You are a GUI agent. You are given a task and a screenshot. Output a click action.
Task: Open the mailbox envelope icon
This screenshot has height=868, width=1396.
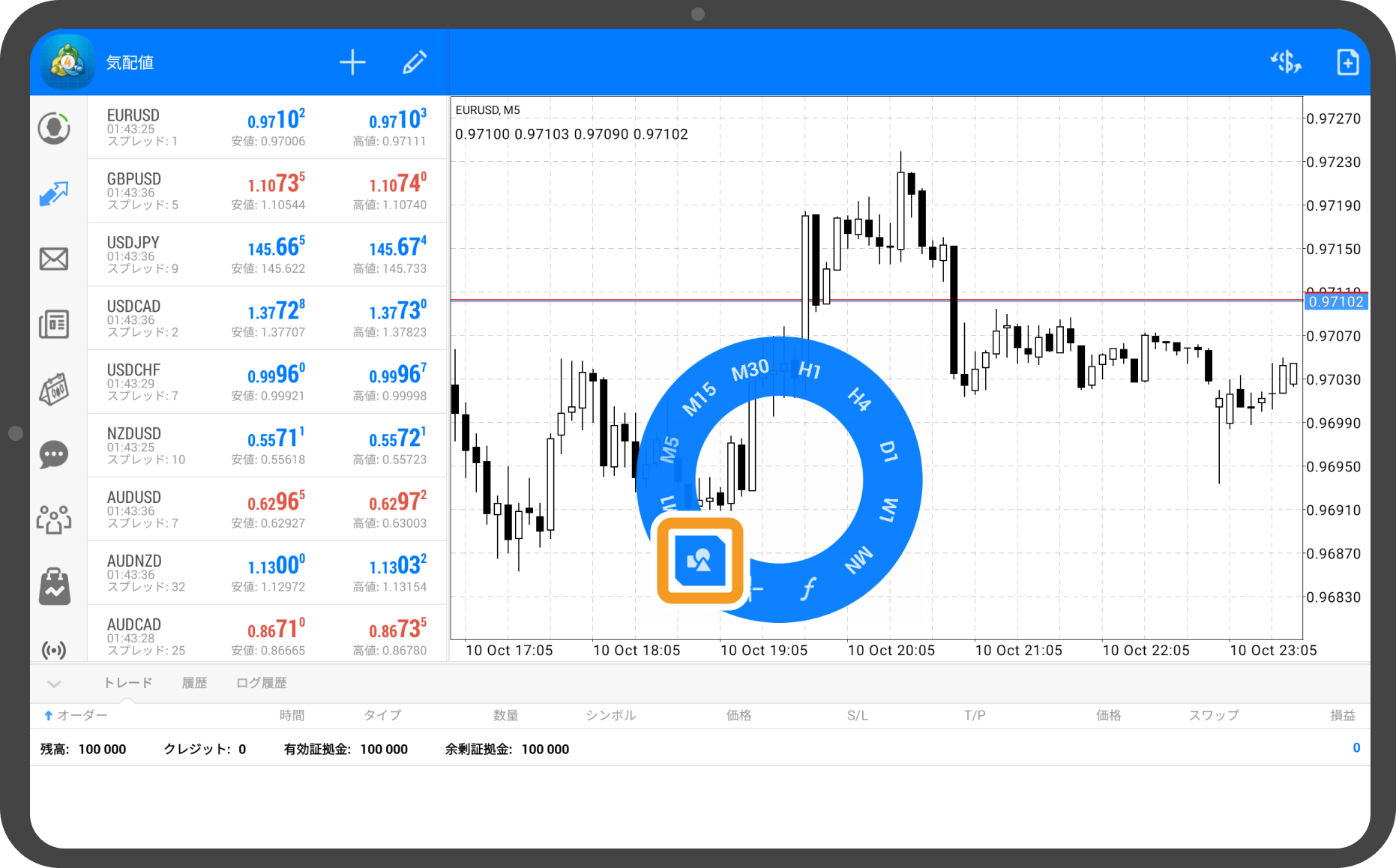click(54, 259)
